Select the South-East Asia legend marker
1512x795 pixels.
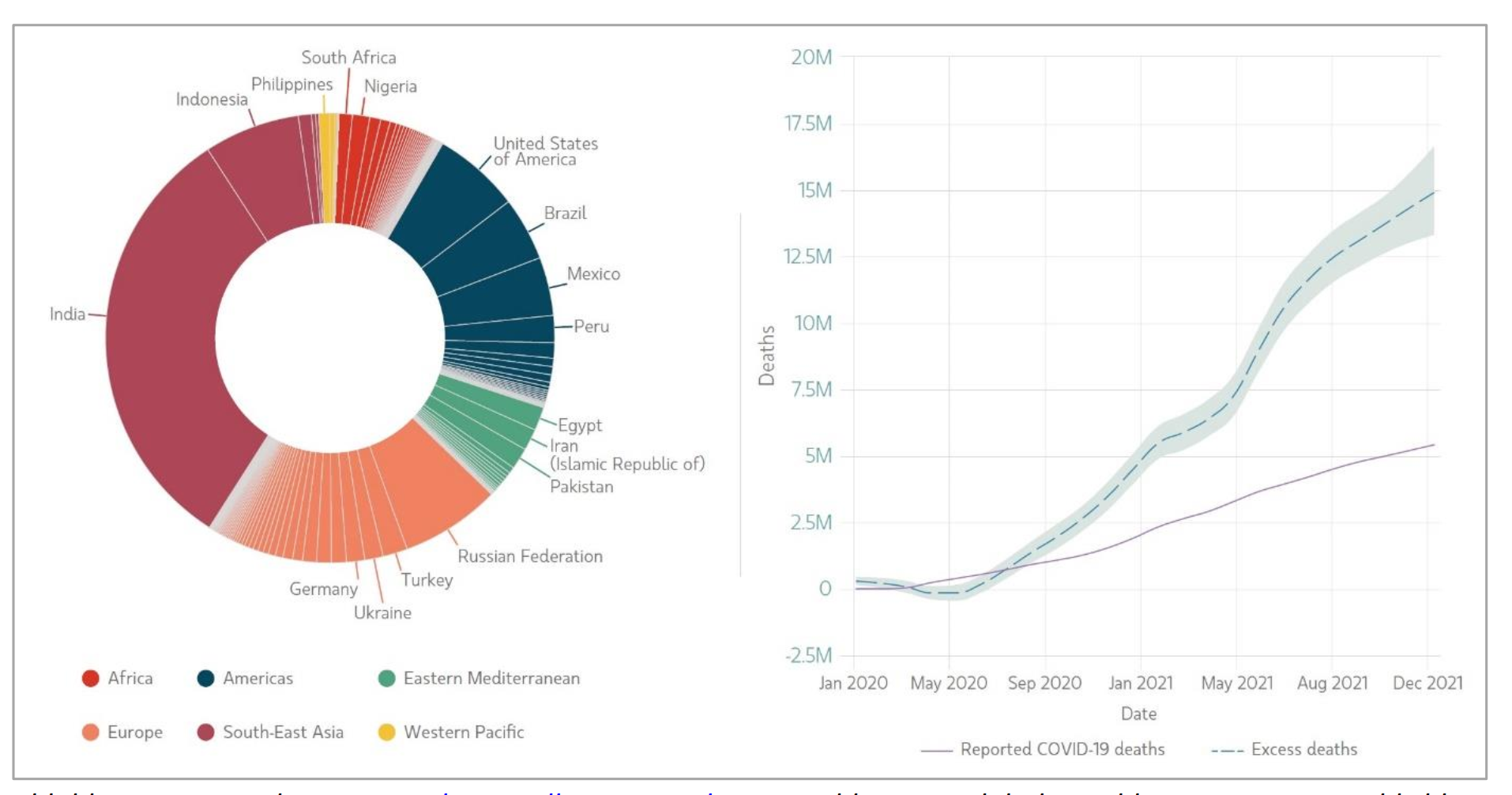tap(207, 733)
